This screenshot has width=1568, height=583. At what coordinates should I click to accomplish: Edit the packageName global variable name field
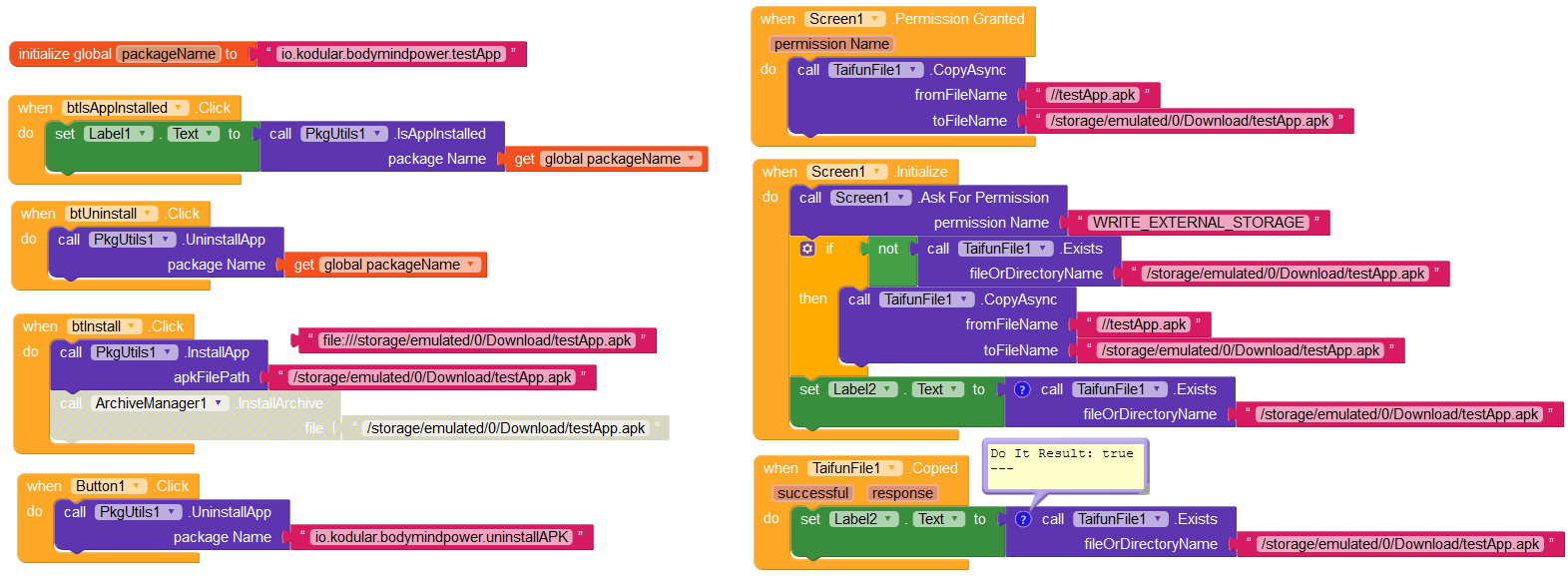point(169,54)
